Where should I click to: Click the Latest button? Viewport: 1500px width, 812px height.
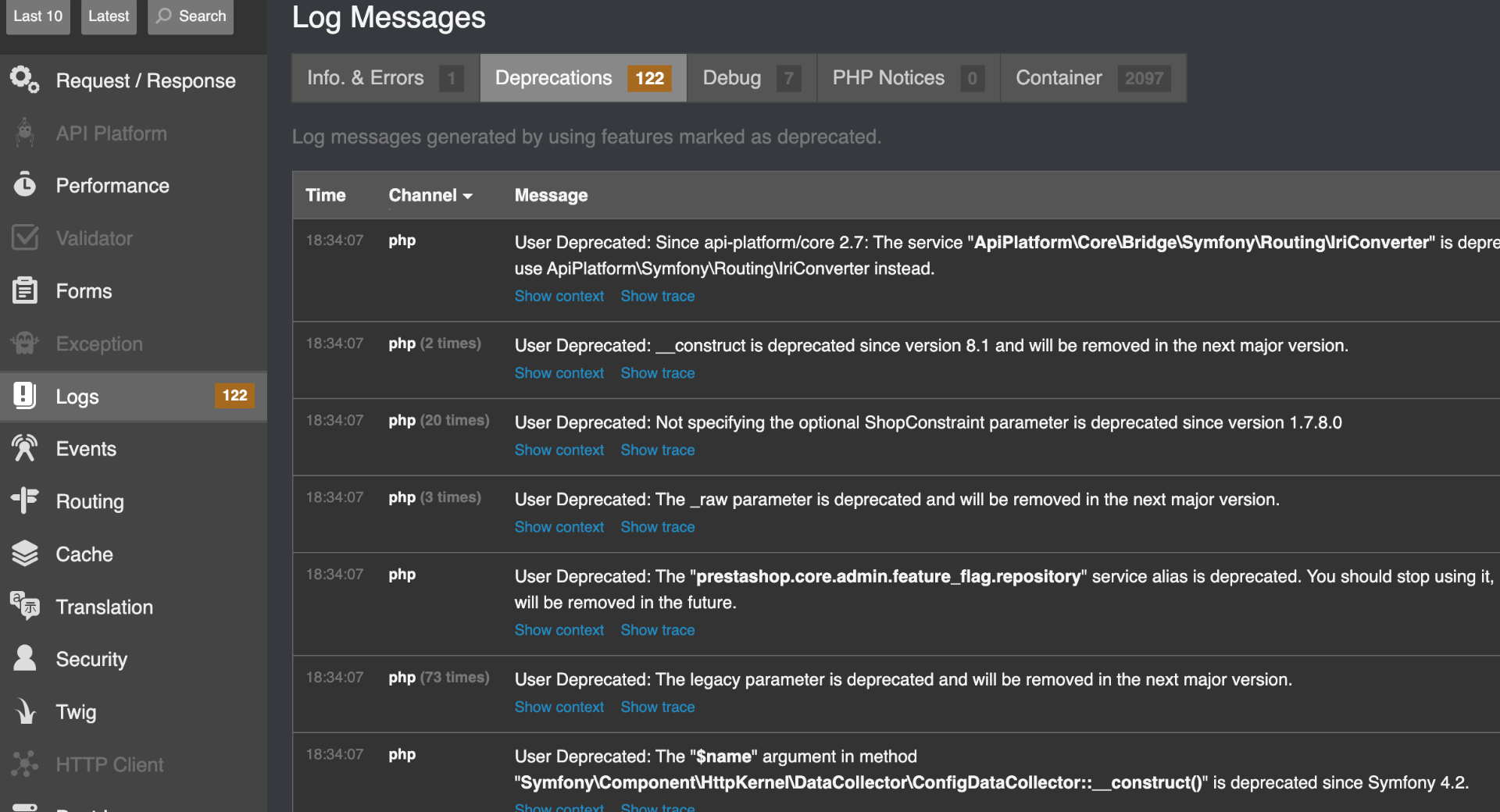click(x=109, y=16)
